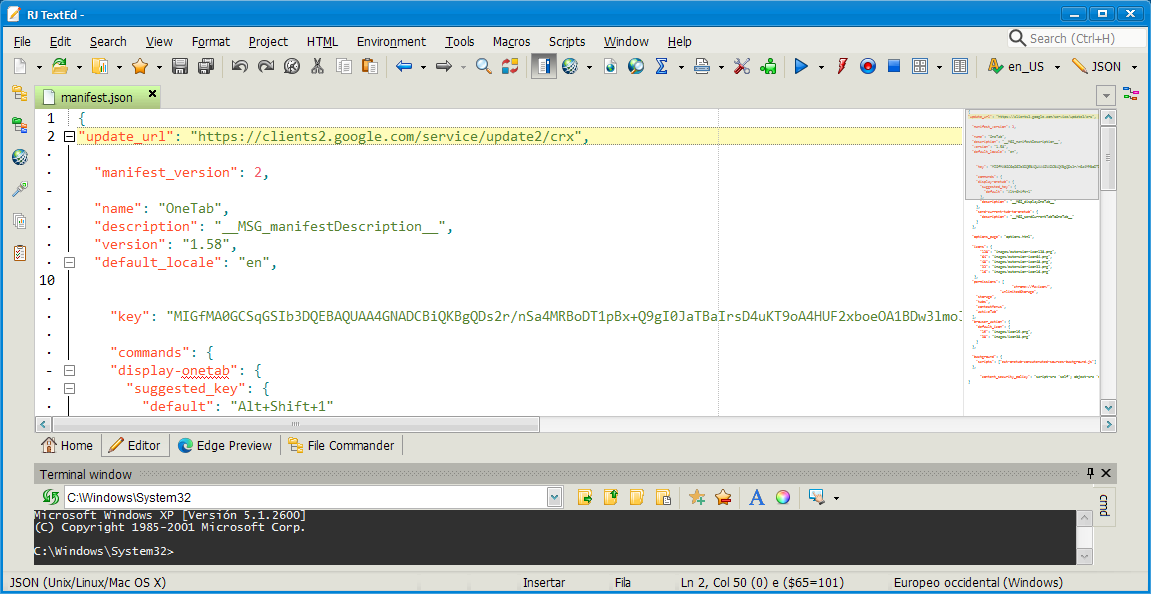This screenshot has width=1151, height=594.
Task: Cut selection with the scissors icon
Action: pyautogui.click(x=317, y=67)
